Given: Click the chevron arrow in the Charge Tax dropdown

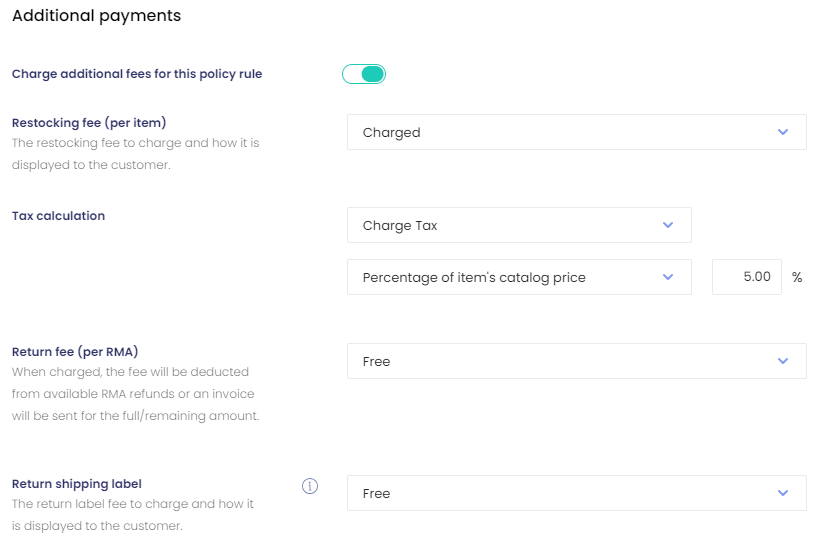Looking at the screenshot, I should (668, 225).
